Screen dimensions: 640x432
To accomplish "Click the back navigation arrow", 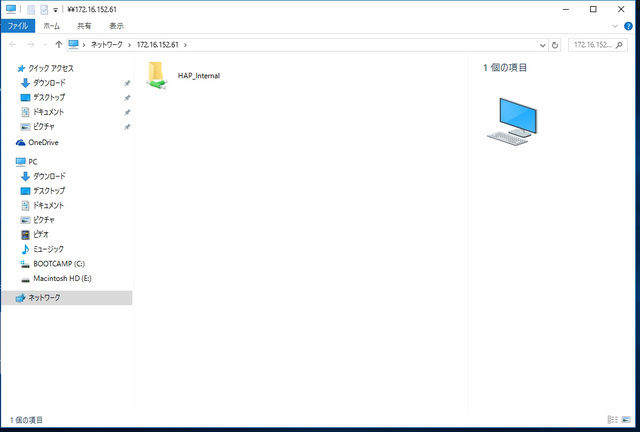I will 12,45.
